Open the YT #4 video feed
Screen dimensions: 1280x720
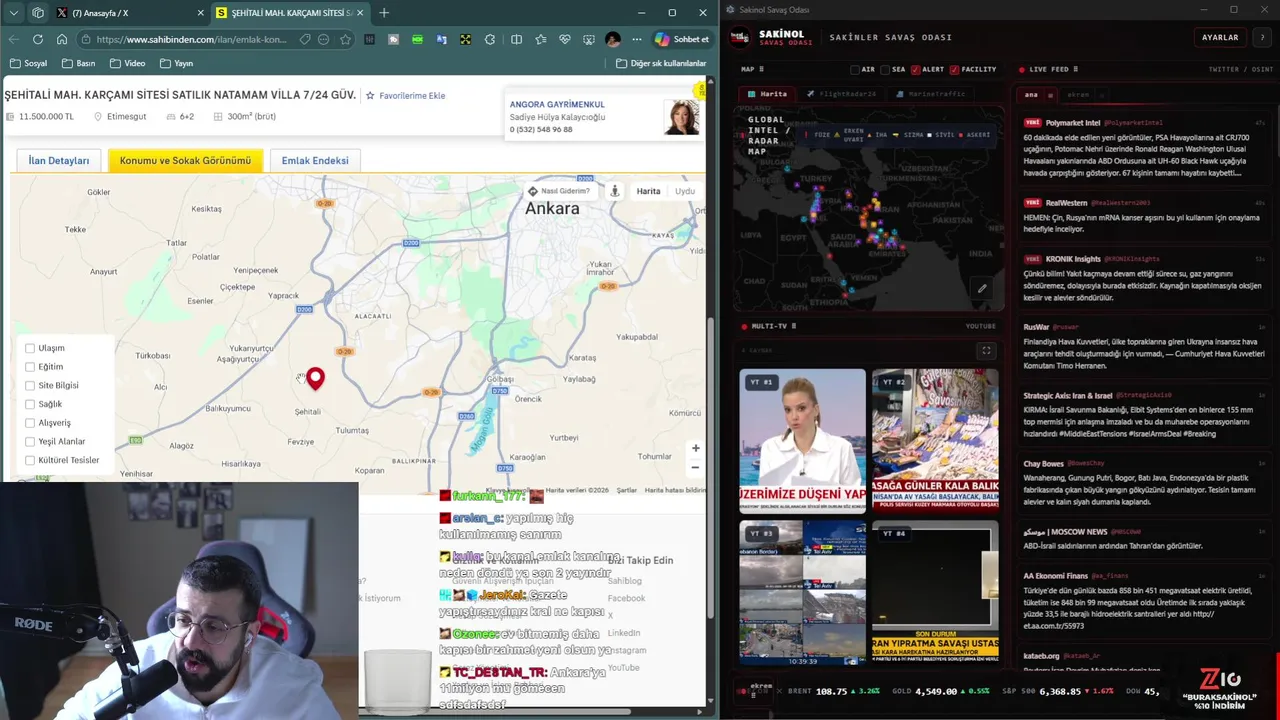pyautogui.click(x=934, y=593)
